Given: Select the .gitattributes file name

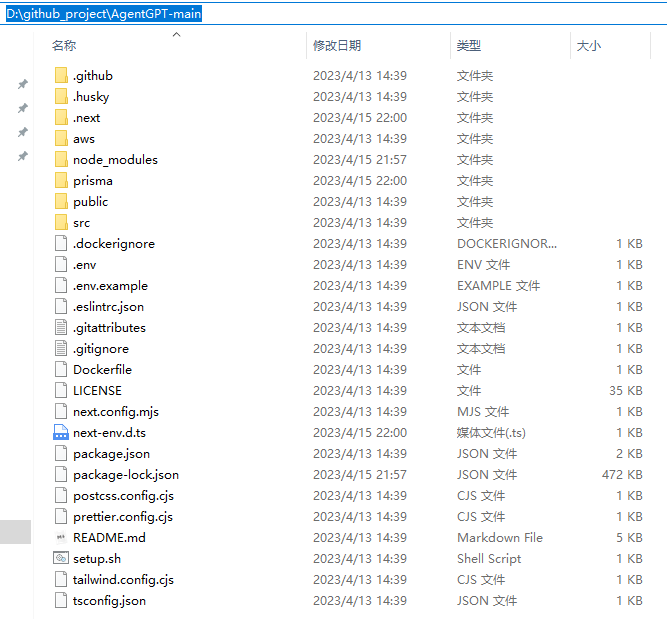Looking at the screenshot, I should tap(109, 328).
